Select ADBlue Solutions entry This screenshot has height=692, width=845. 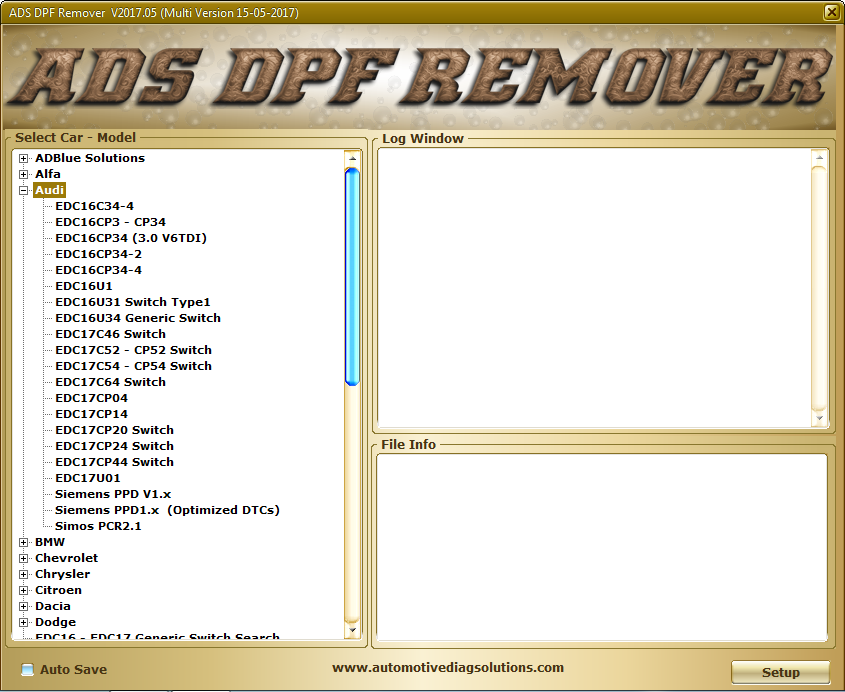point(90,158)
